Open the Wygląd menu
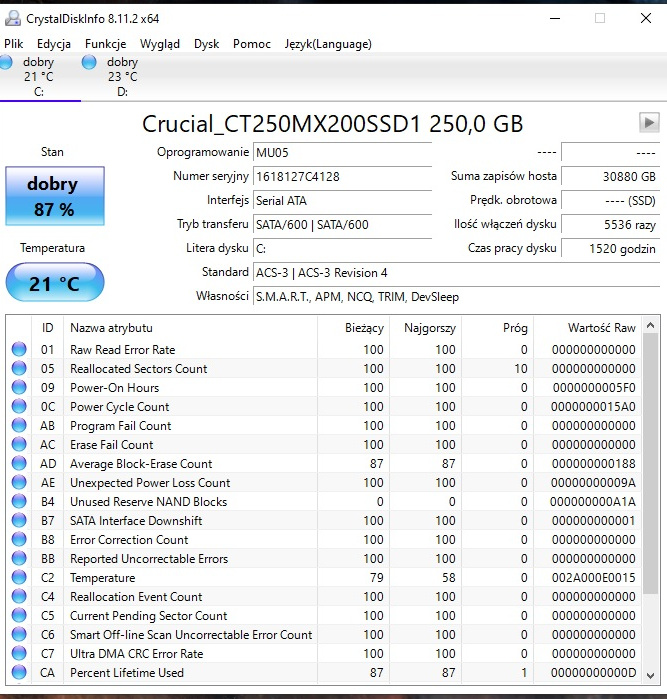The height and width of the screenshot is (699, 667). click(x=160, y=44)
